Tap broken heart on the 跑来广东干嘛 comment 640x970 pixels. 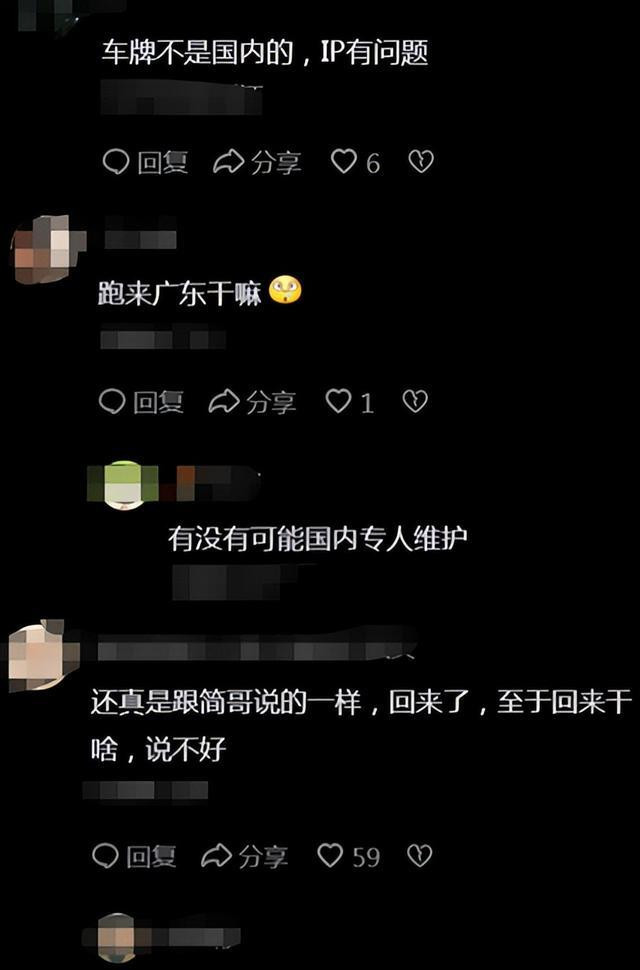(x=415, y=401)
